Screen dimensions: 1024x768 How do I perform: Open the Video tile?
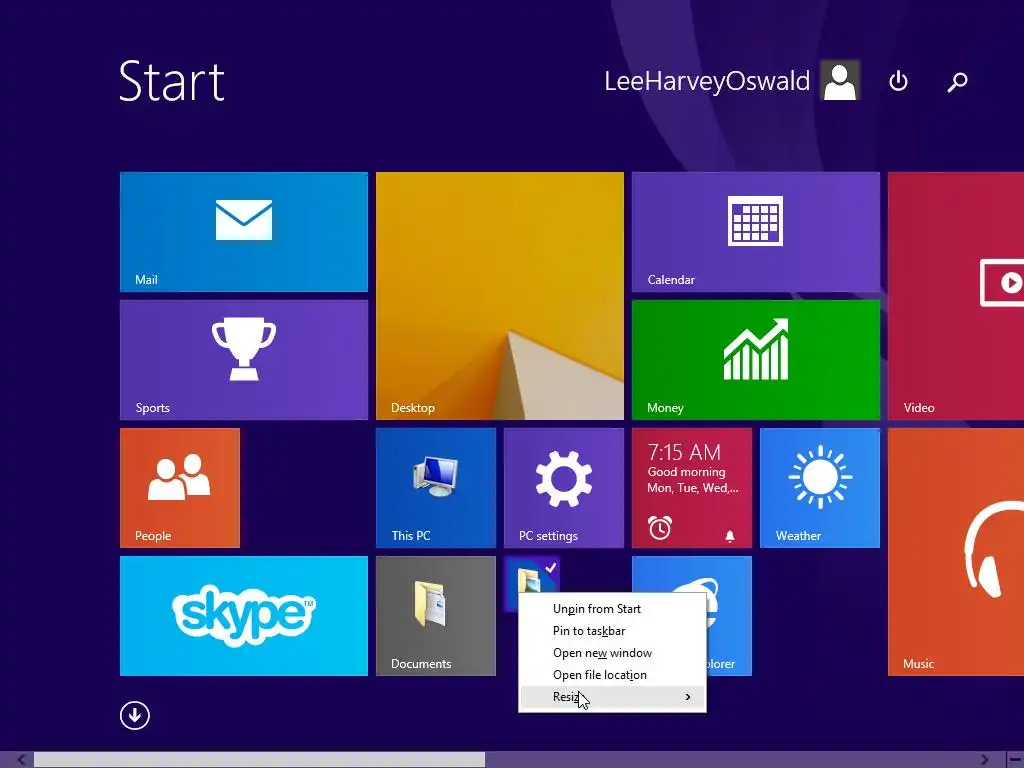[x=956, y=296]
